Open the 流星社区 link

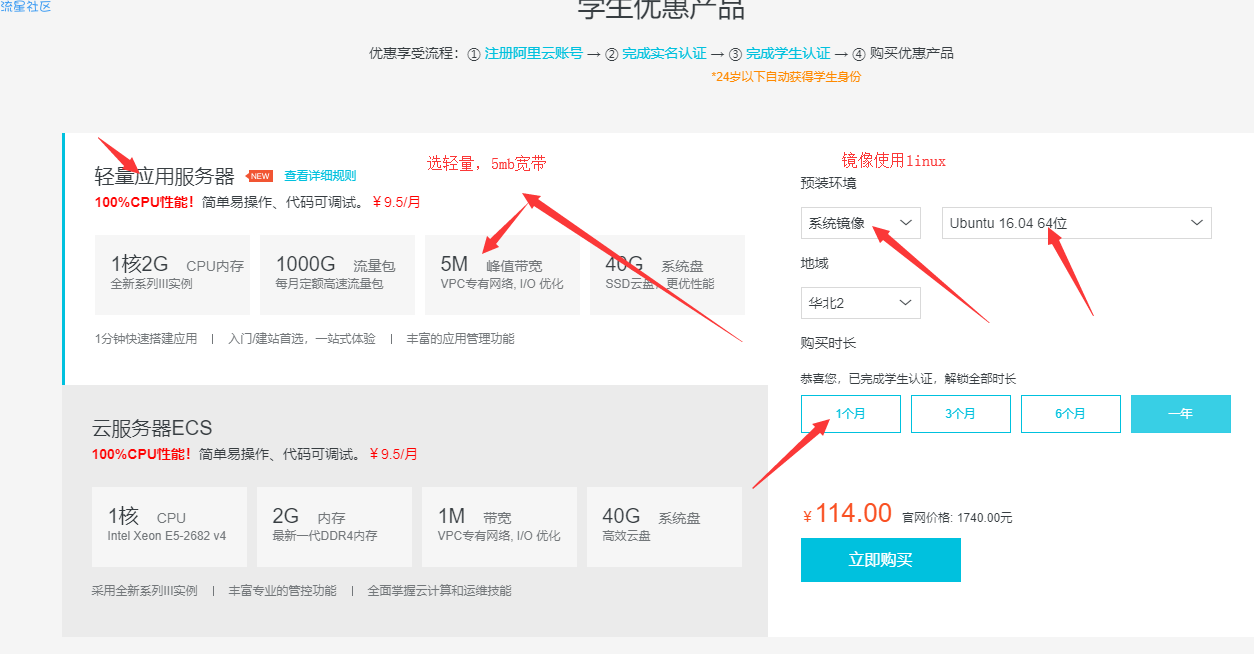click(x=26, y=7)
